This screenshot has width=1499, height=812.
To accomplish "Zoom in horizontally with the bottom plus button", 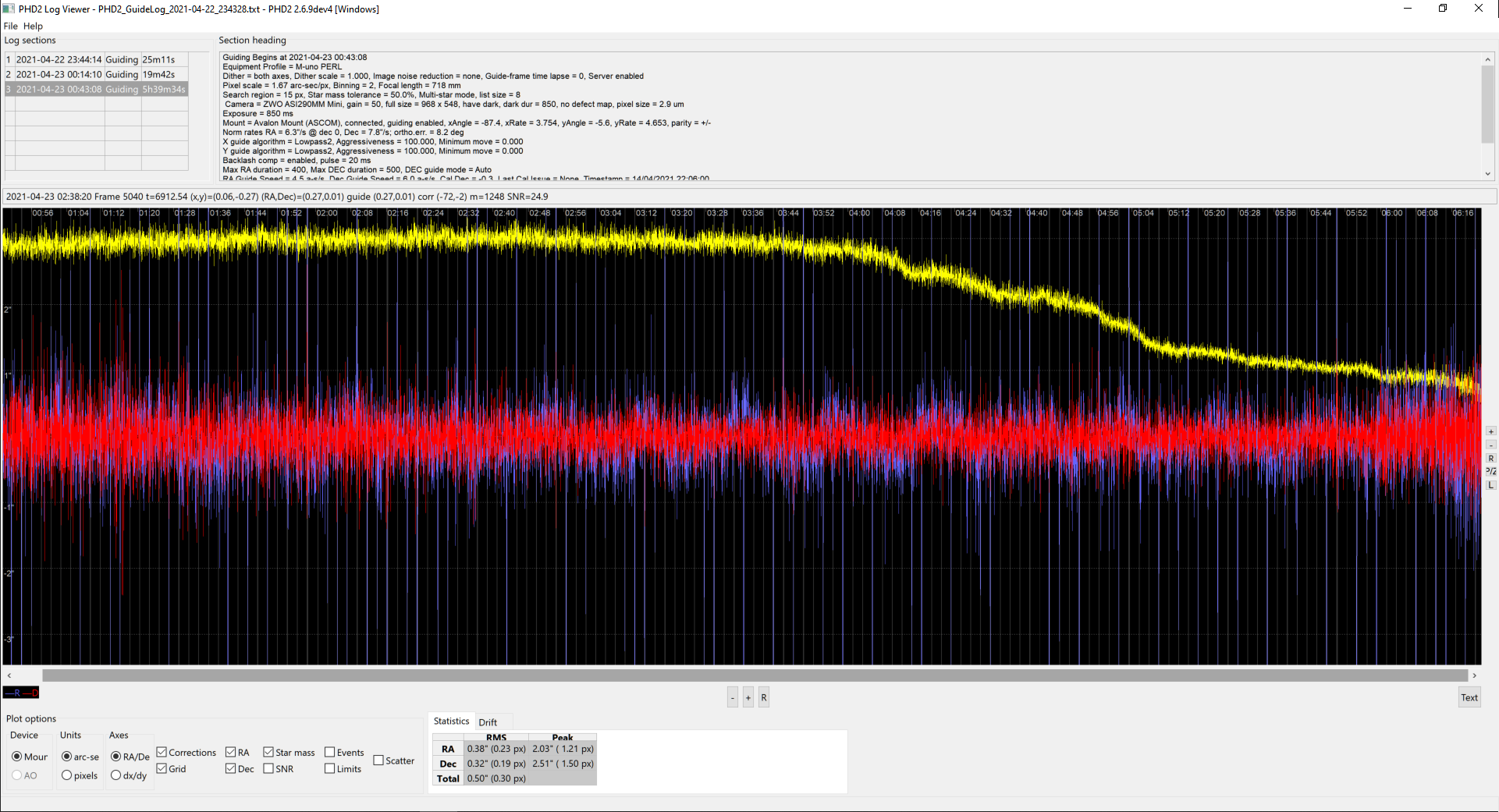I will (x=748, y=697).
